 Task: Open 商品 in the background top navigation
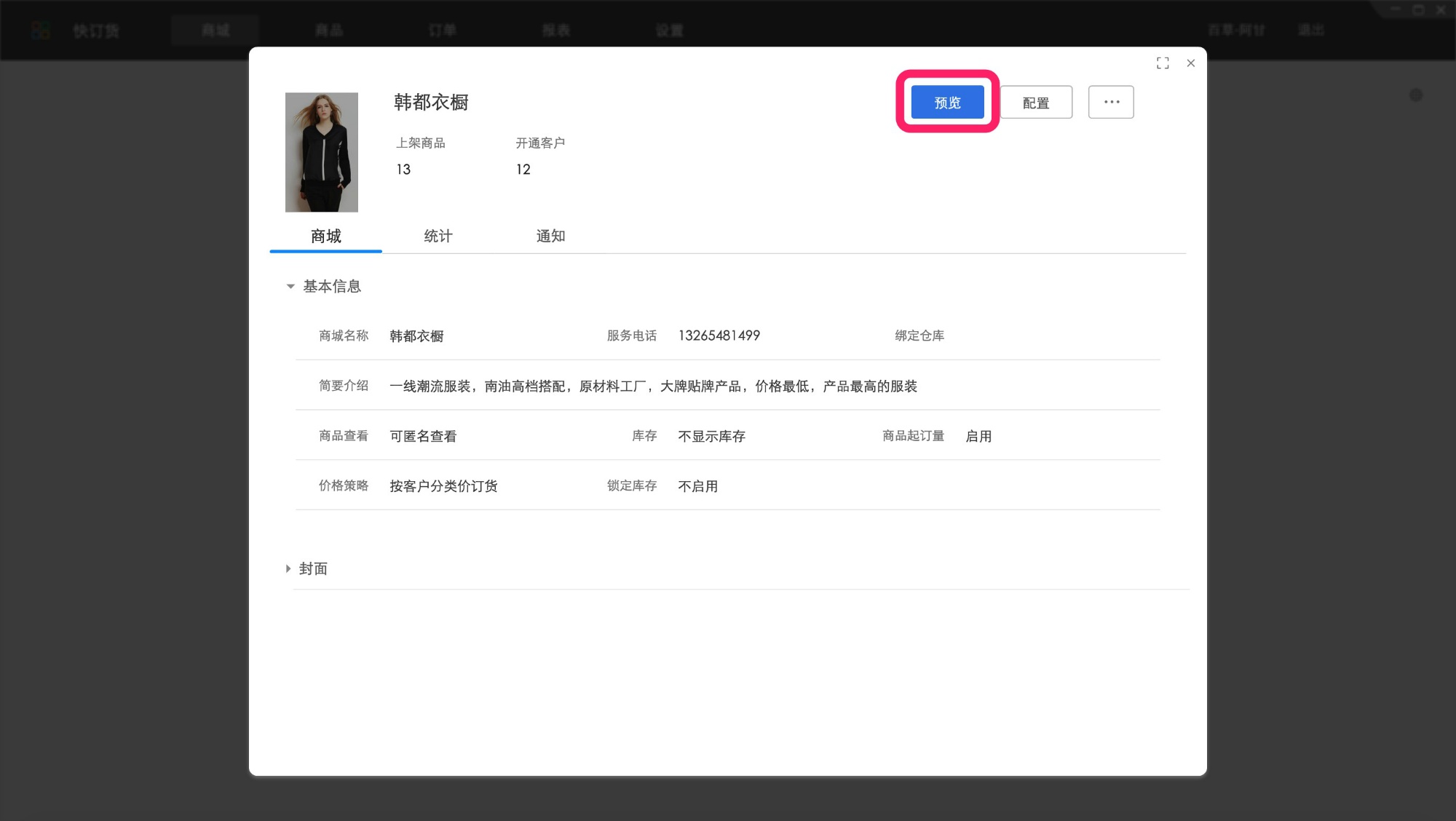coord(329,30)
